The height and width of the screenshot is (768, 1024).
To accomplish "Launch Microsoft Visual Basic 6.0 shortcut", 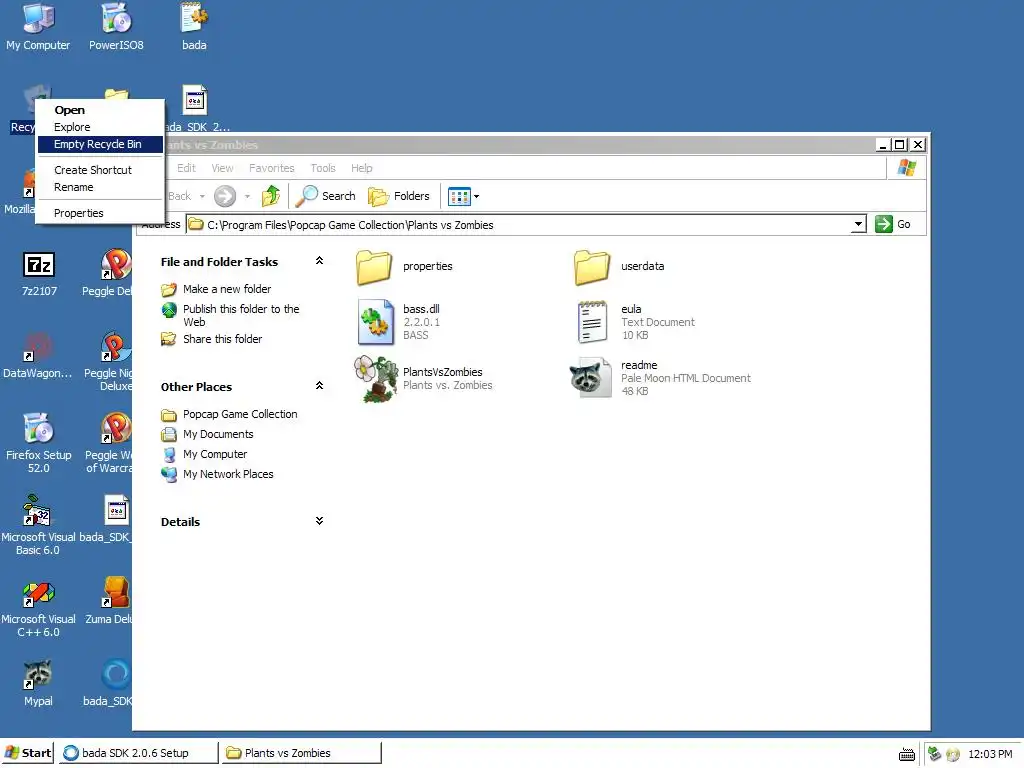I will (x=38, y=525).
